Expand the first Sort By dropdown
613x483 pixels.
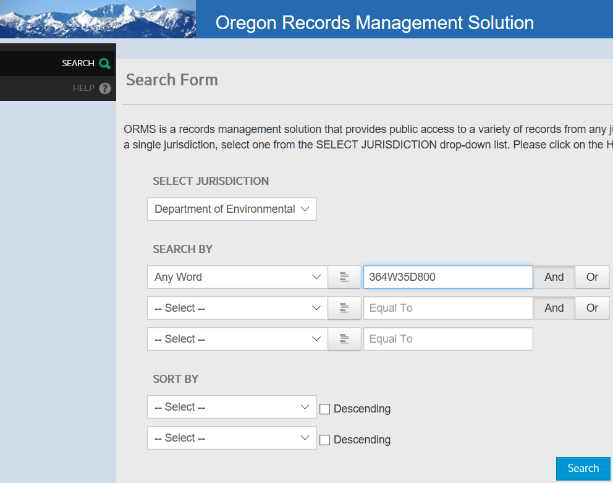coord(232,407)
